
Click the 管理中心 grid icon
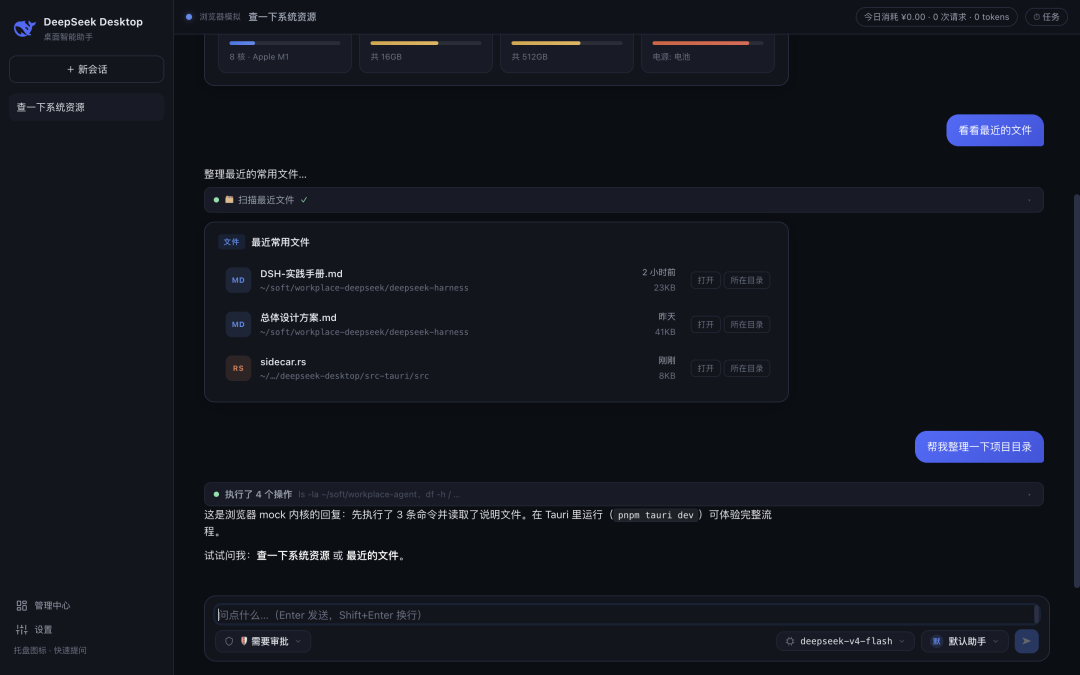coord(22,605)
